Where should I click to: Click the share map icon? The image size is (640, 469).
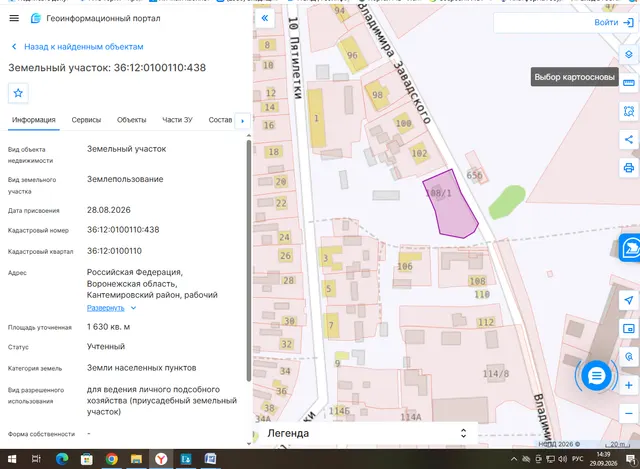[629, 139]
